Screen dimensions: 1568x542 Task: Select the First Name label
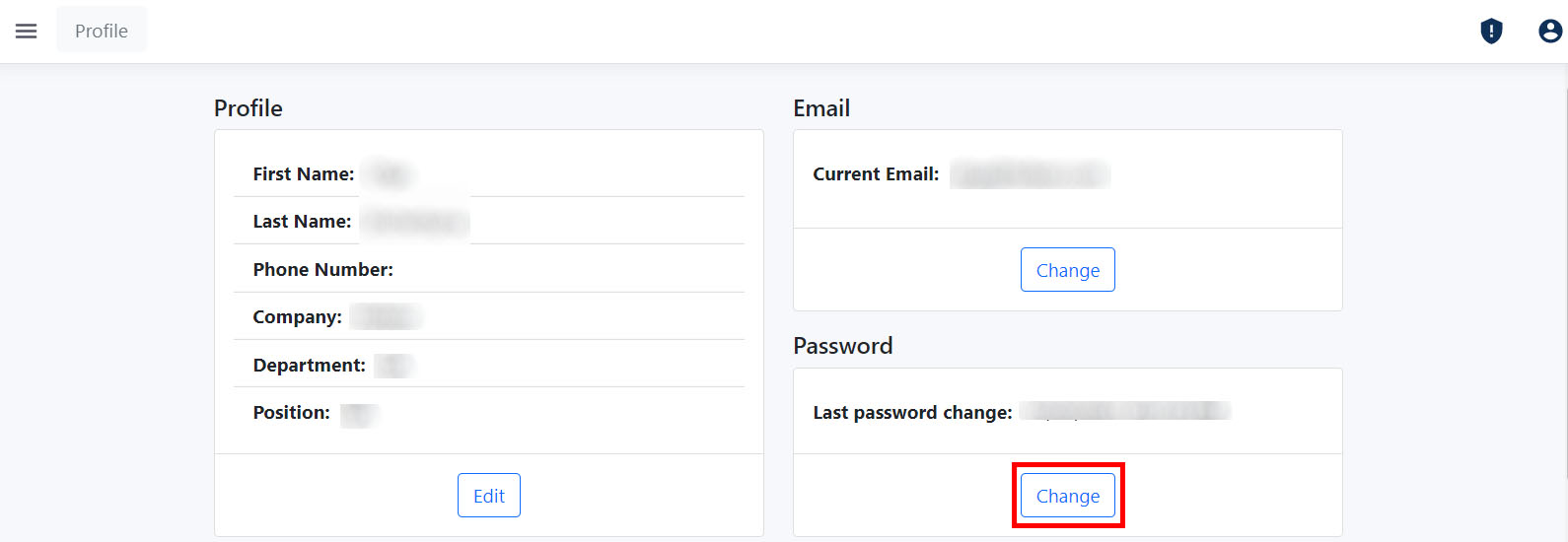point(304,173)
